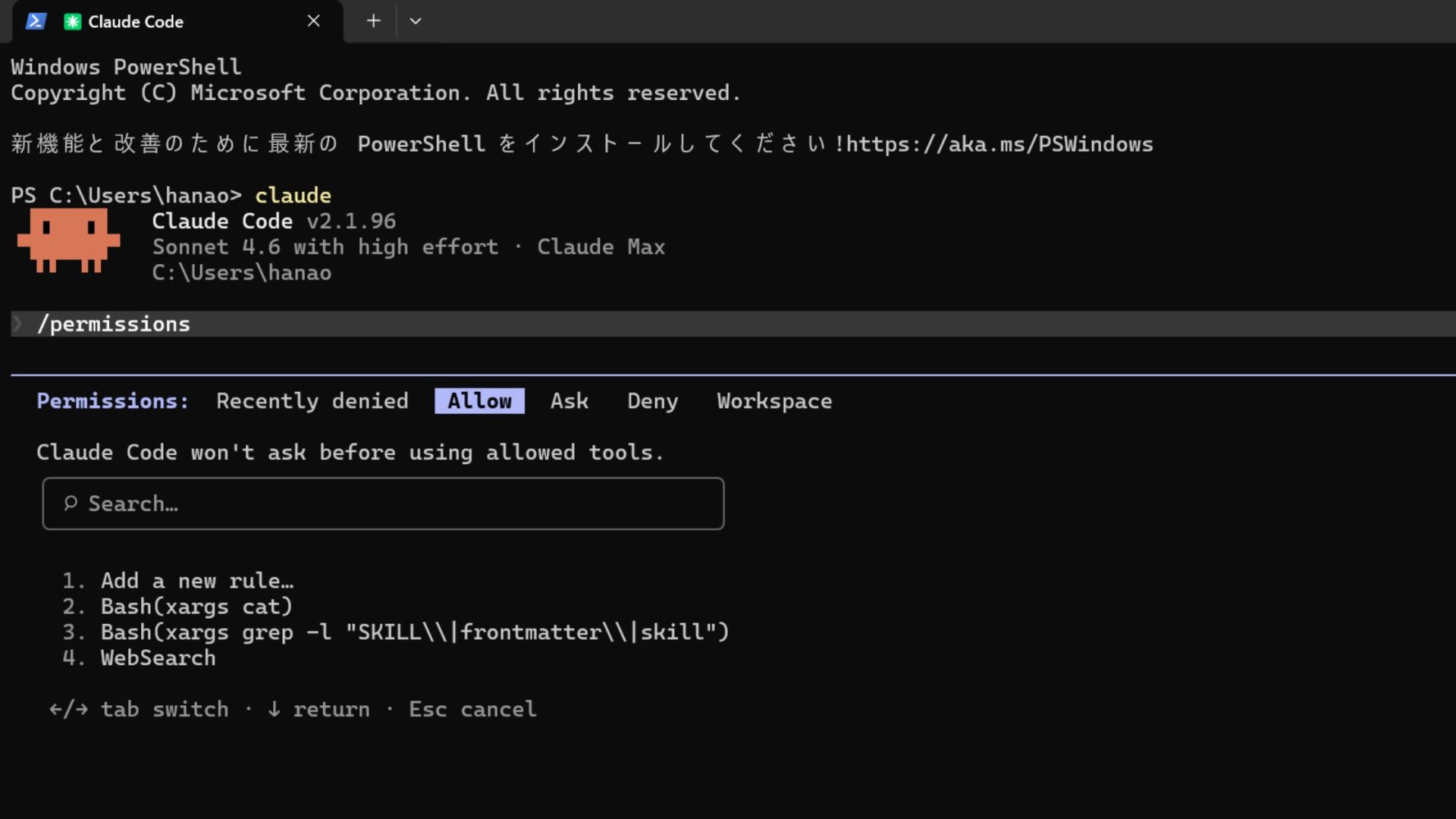The image size is (1456, 819).
Task: Select the WebSearch allowed tool entry
Action: click(x=158, y=657)
